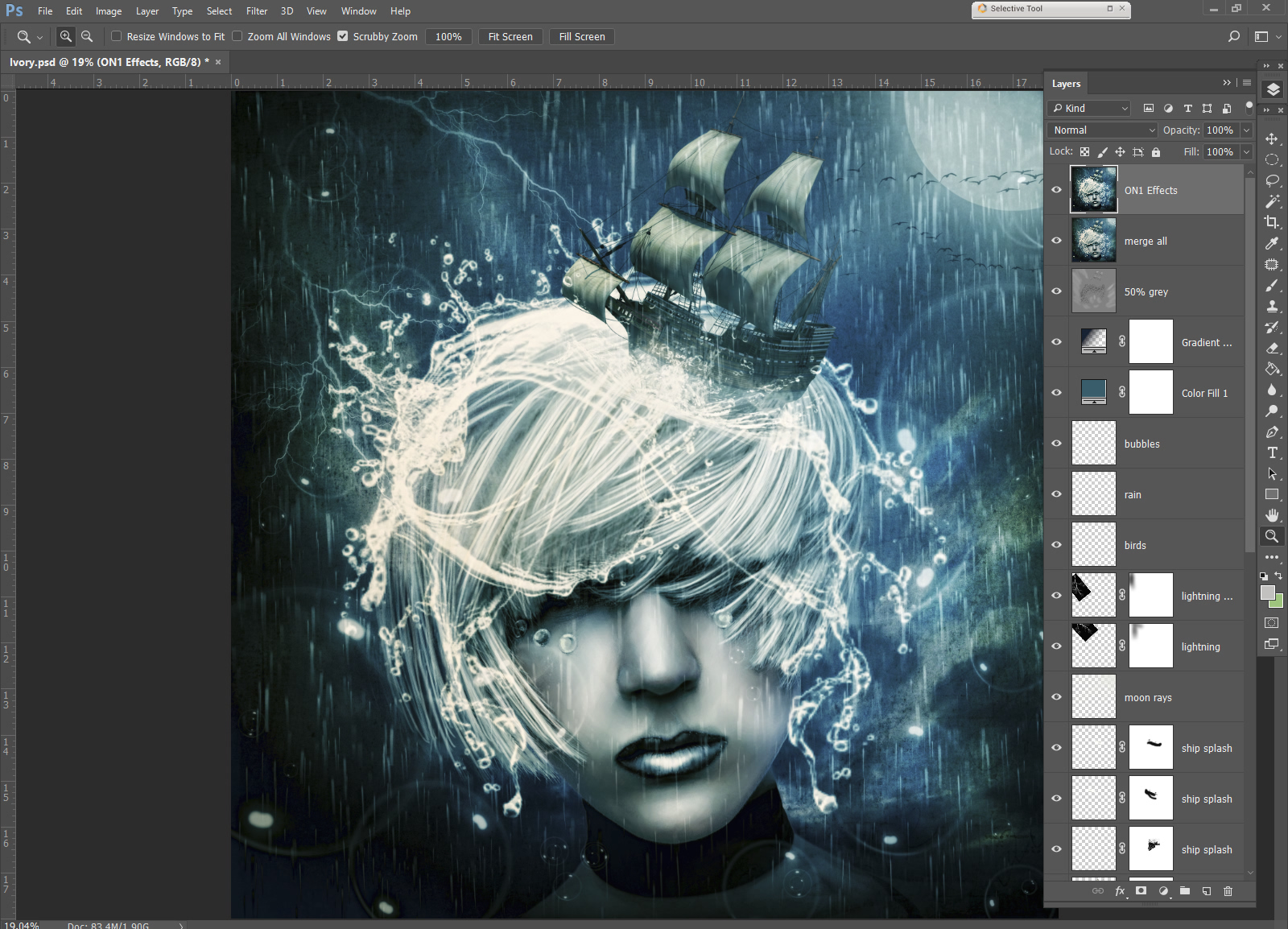Hide the bubbles layer
Screen dimensions: 1288x929
[x=1056, y=444]
